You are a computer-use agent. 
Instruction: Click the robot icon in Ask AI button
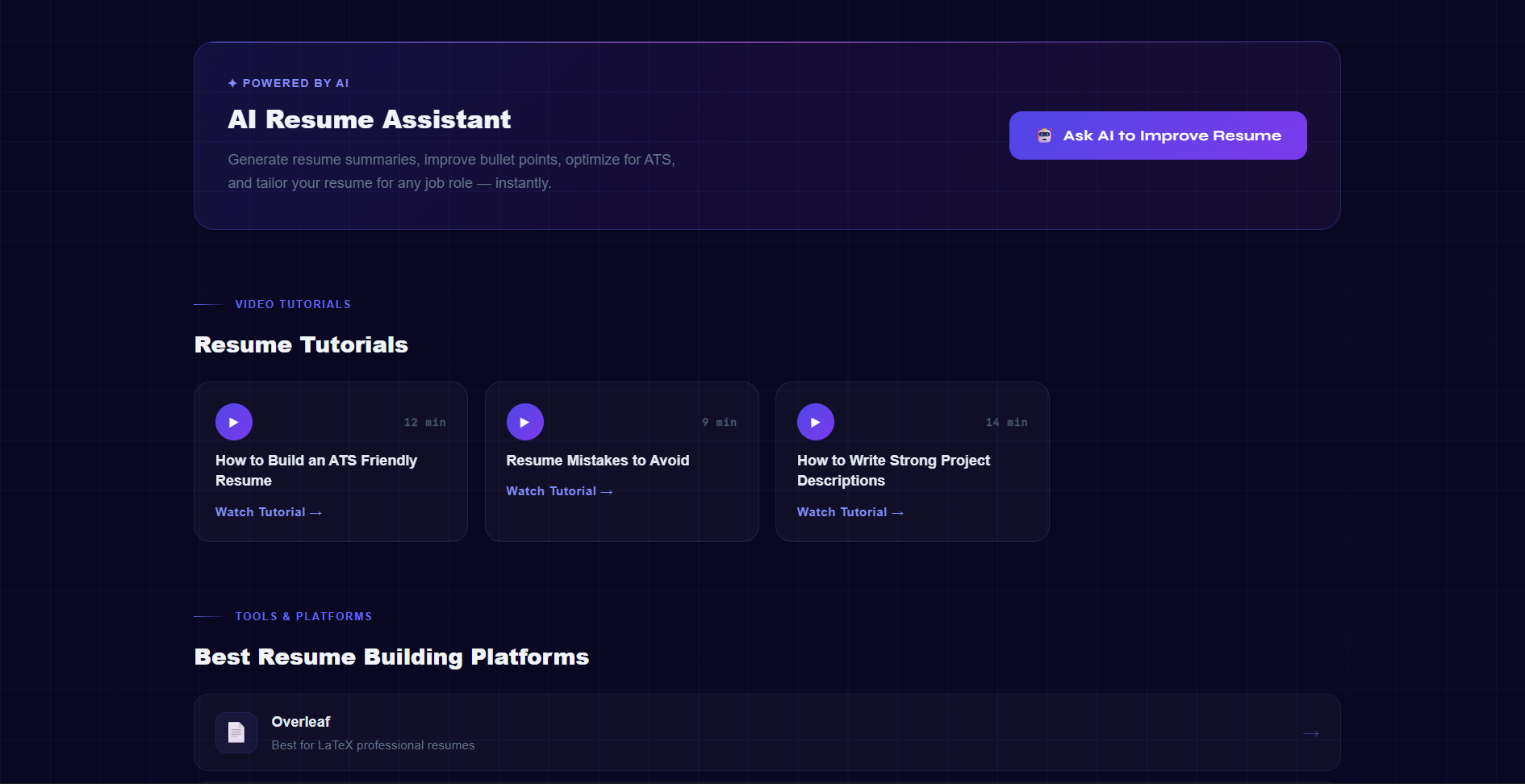[x=1044, y=136]
